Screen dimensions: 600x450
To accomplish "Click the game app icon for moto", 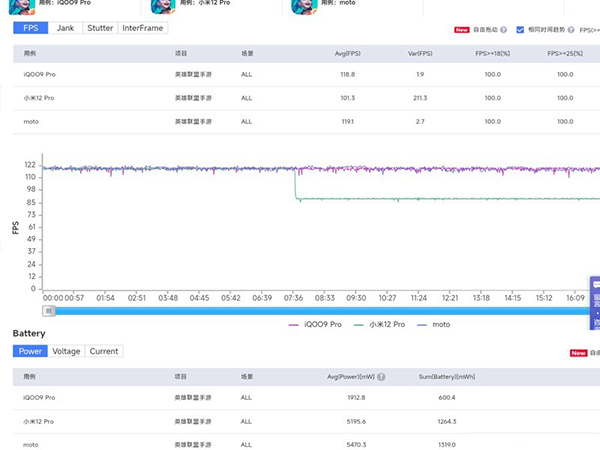I will [x=304, y=6].
